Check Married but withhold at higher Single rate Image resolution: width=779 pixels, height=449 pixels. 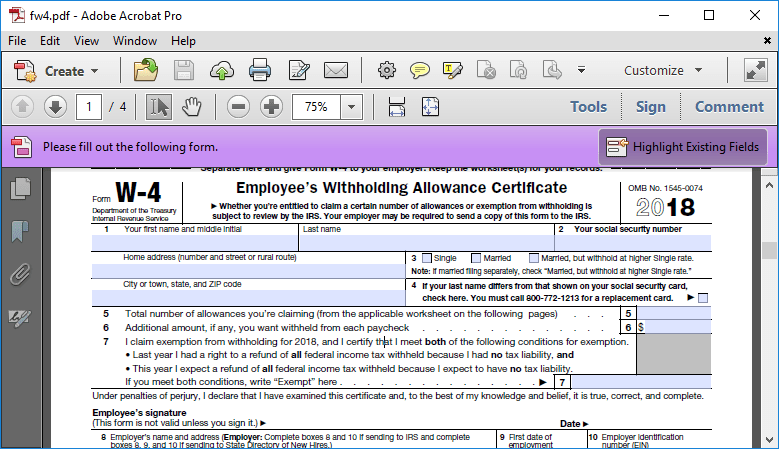(x=534, y=258)
